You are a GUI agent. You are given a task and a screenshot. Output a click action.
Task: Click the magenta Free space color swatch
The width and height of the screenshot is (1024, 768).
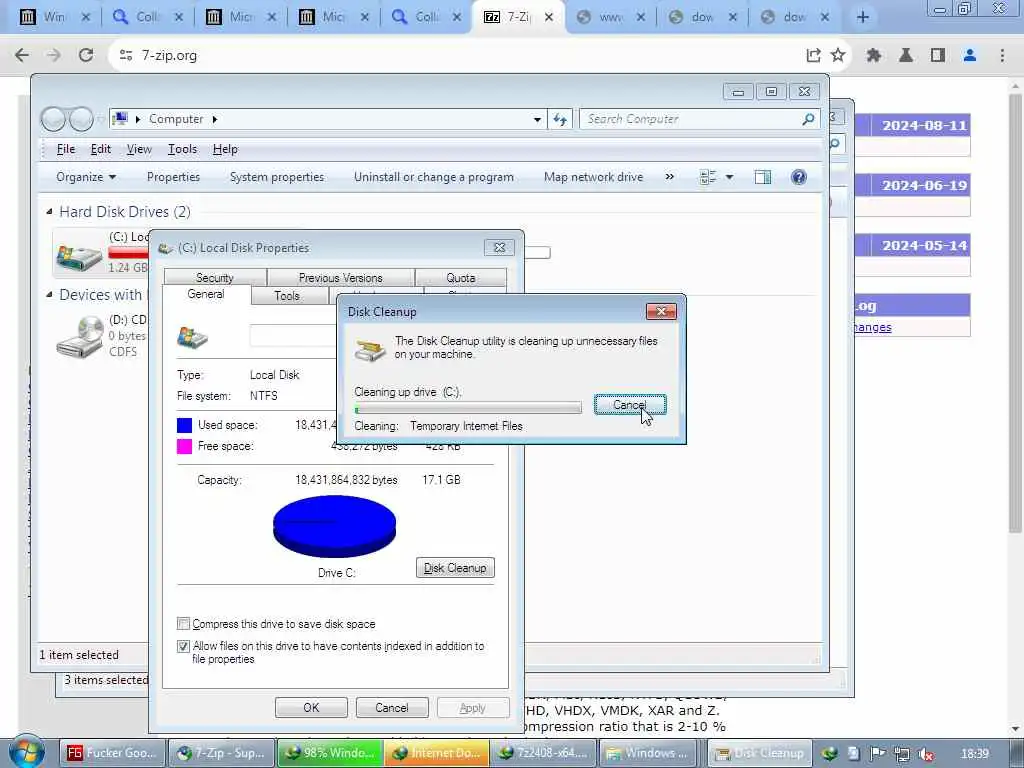point(184,446)
